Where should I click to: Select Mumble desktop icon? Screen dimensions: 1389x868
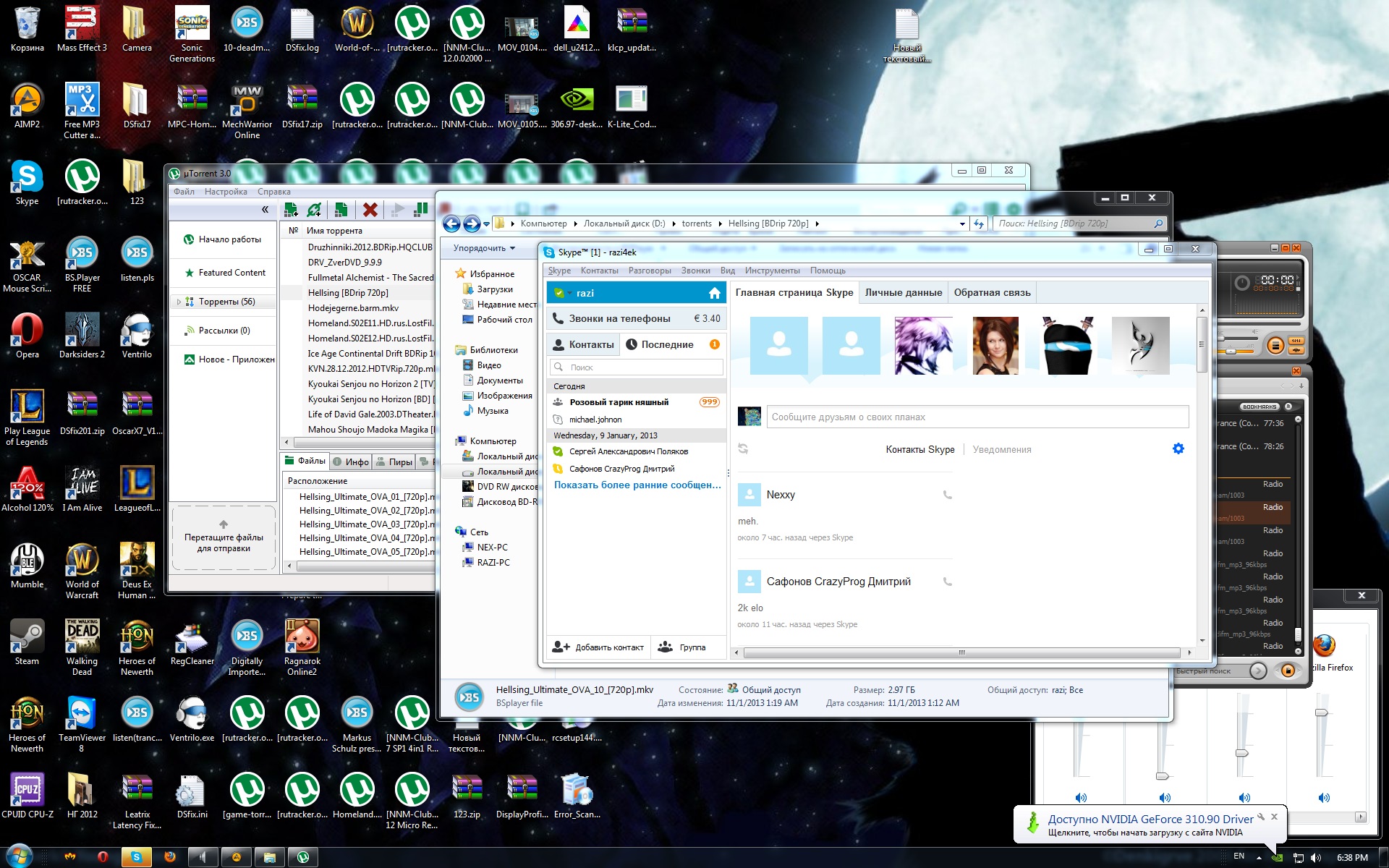27,566
